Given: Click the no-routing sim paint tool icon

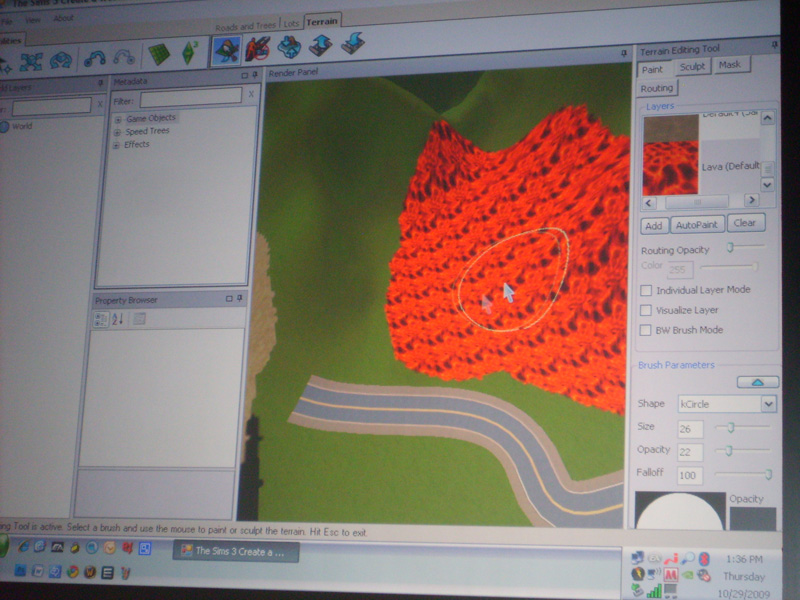Looking at the screenshot, I should 258,49.
